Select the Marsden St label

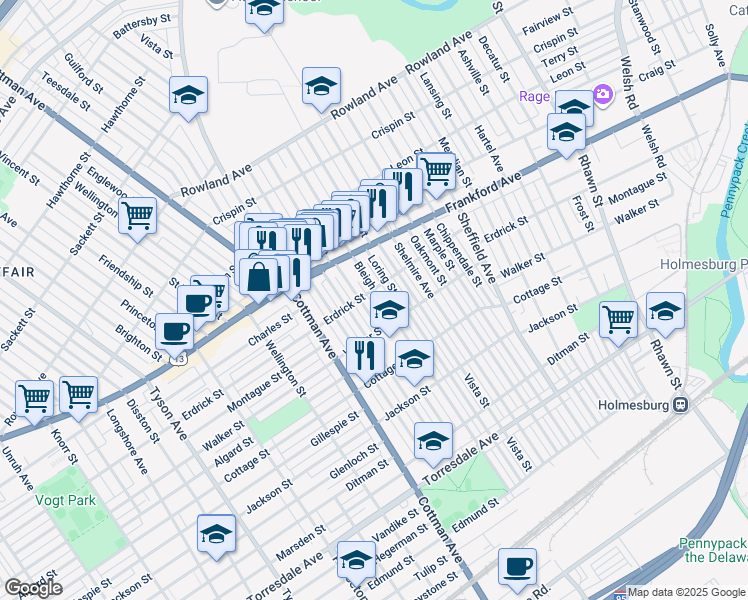pos(301,543)
